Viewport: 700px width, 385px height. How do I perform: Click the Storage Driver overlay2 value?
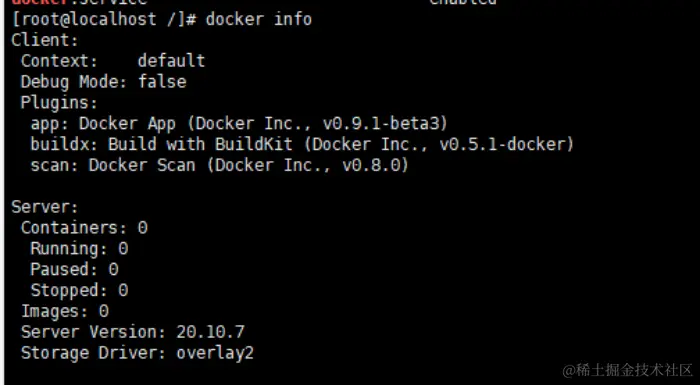click(215, 353)
